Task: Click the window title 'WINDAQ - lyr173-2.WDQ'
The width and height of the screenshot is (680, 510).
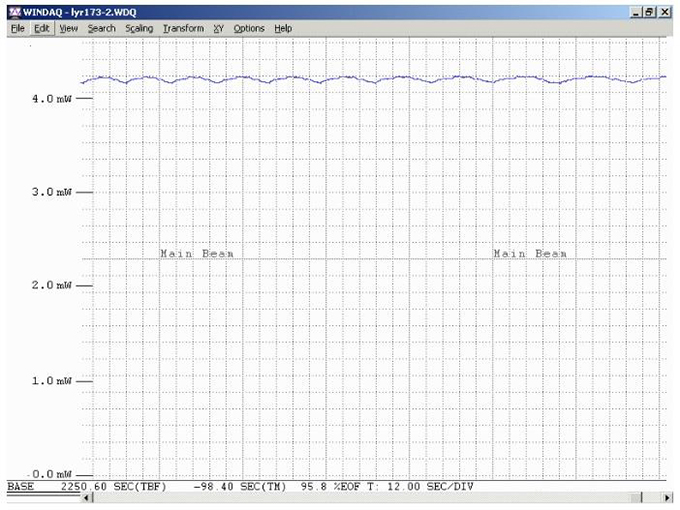Action: (x=79, y=12)
